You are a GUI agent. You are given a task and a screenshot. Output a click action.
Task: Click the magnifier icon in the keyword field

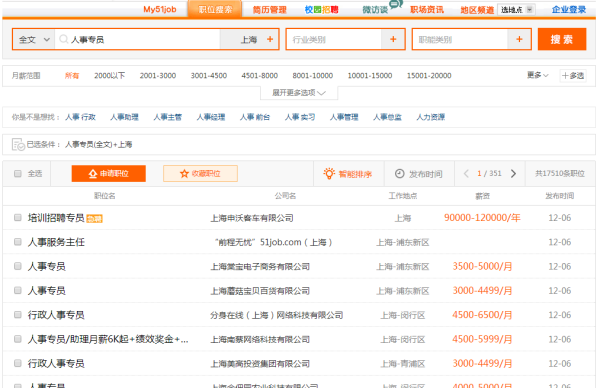point(64,39)
